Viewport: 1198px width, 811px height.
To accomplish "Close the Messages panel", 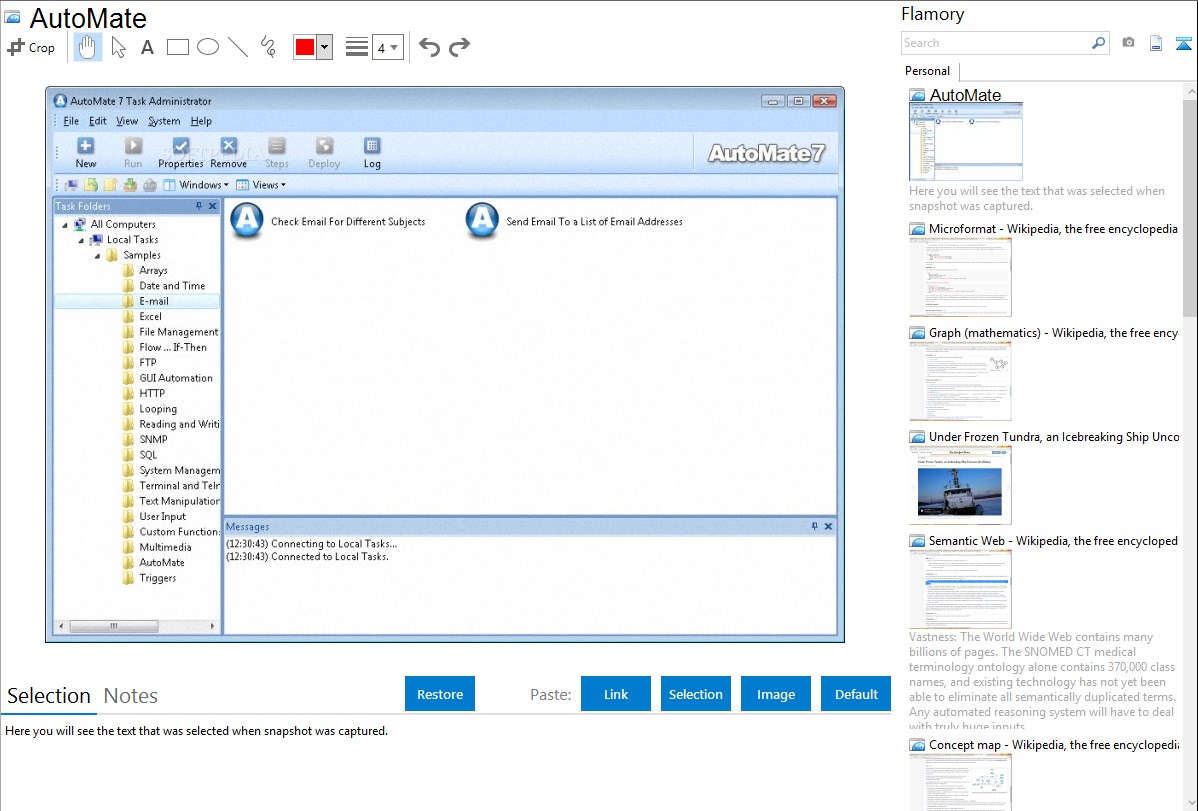I will point(828,526).
